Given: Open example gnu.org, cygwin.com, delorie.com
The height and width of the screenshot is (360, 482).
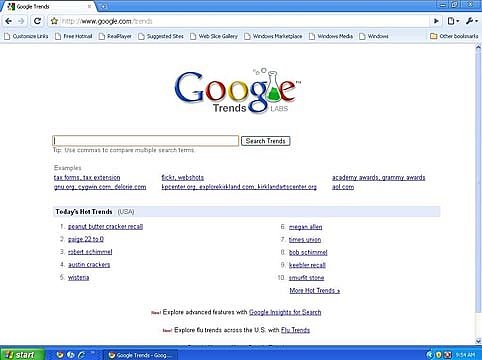Looking at the screenshot, I should (x=100, y=187).
